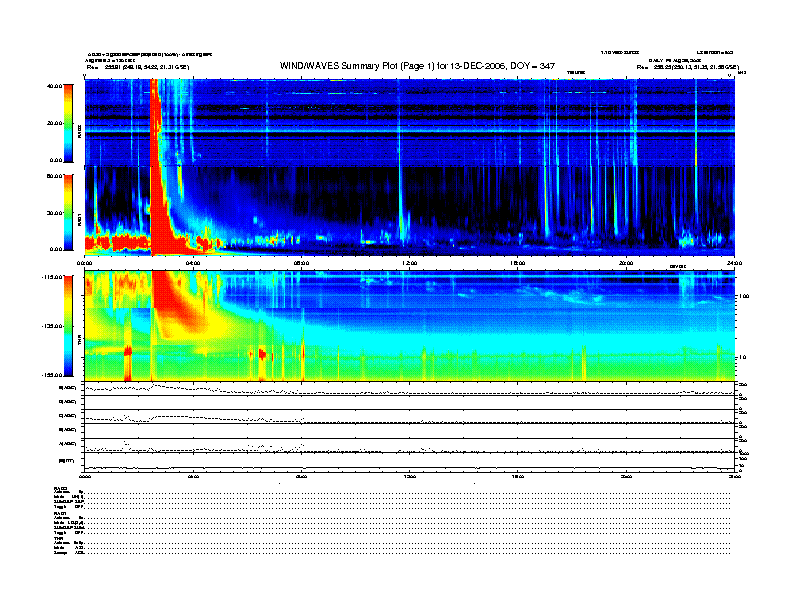Click the WIND/WAVES Summary Plot title

pyautogui.click(x=417, y=66)
